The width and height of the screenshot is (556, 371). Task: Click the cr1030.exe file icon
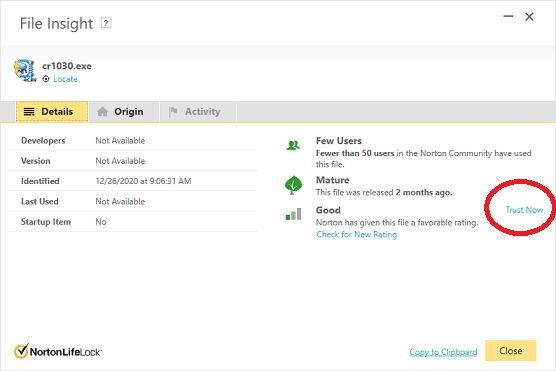pyautogui.click(x=25, y=71)
